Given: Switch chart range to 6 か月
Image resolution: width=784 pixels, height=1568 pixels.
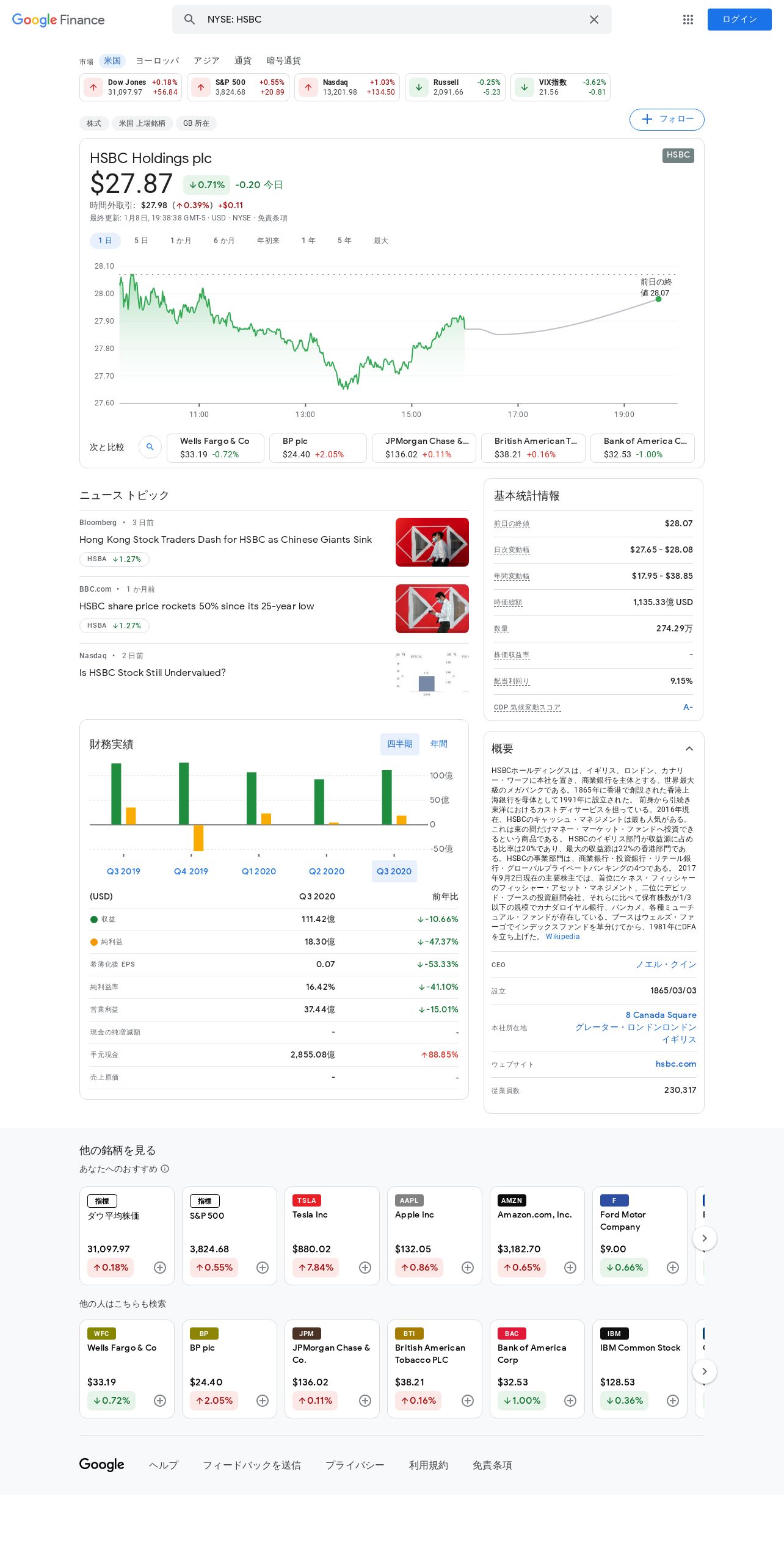Looking at the screenshot, I should 224,241.
